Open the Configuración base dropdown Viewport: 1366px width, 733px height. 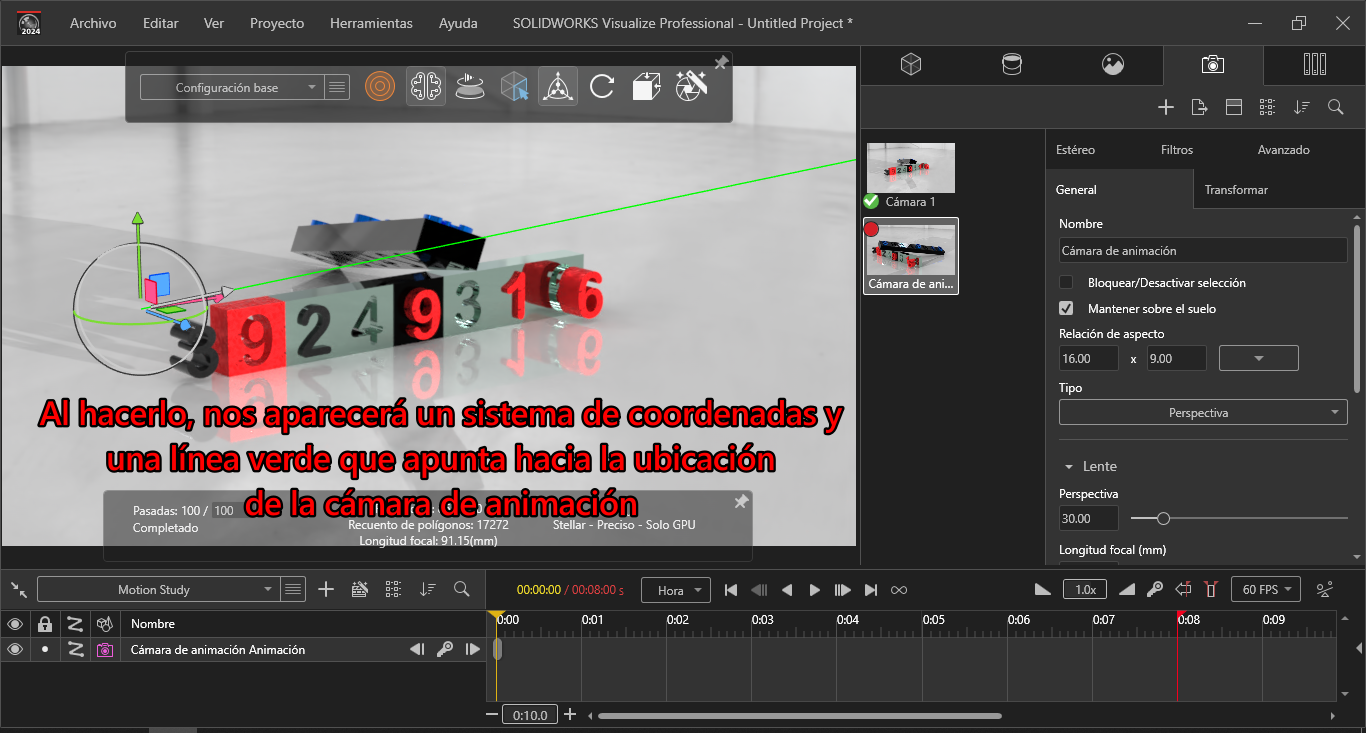pos(231,87)
